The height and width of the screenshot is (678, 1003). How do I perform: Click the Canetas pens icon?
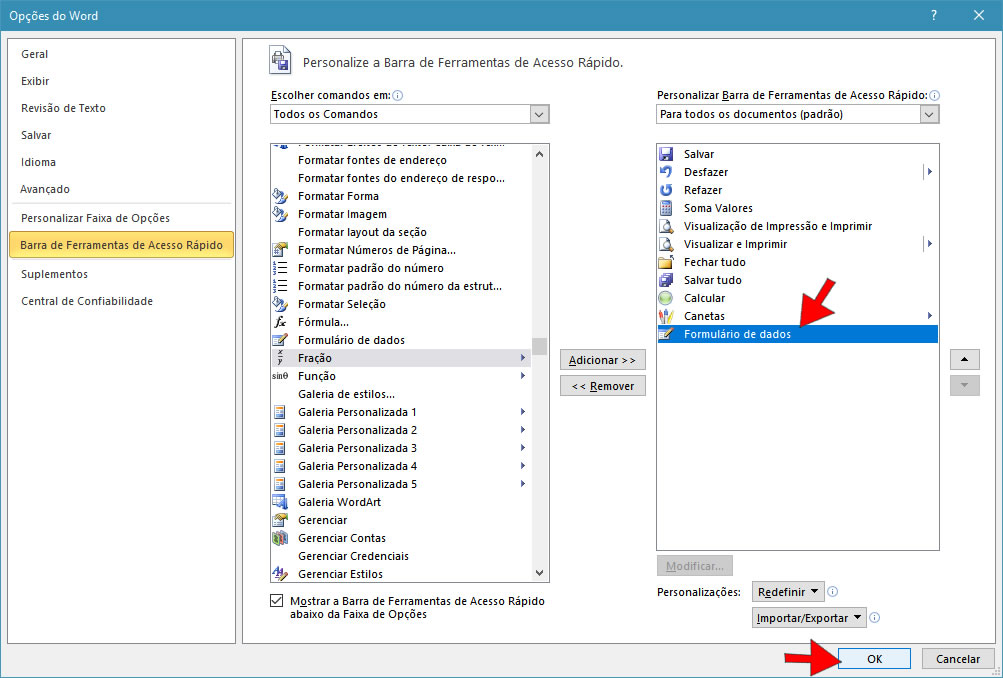pos(666,316)
